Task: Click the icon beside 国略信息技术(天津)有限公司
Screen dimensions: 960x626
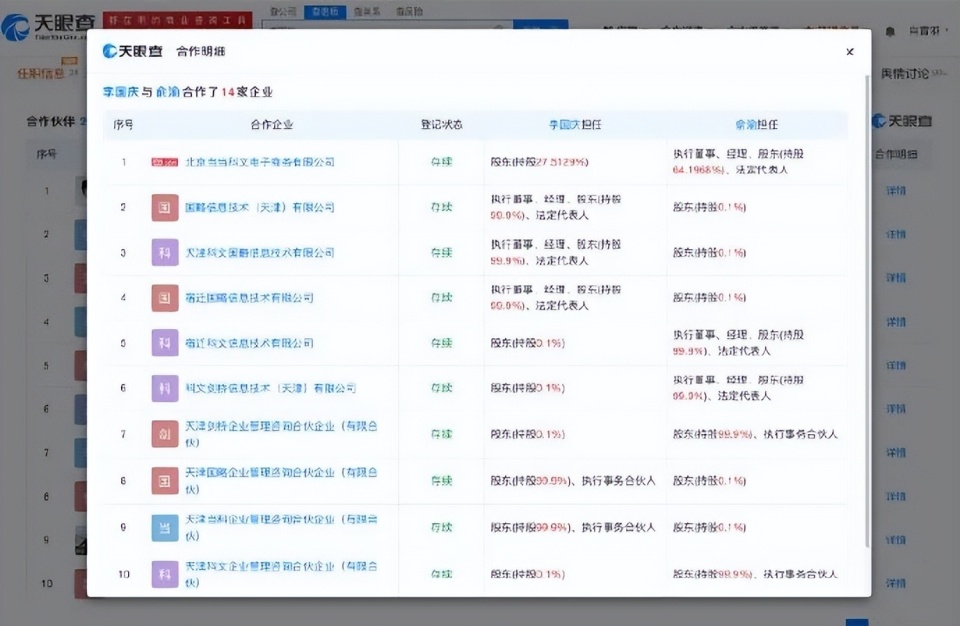Action: (165, 208)
